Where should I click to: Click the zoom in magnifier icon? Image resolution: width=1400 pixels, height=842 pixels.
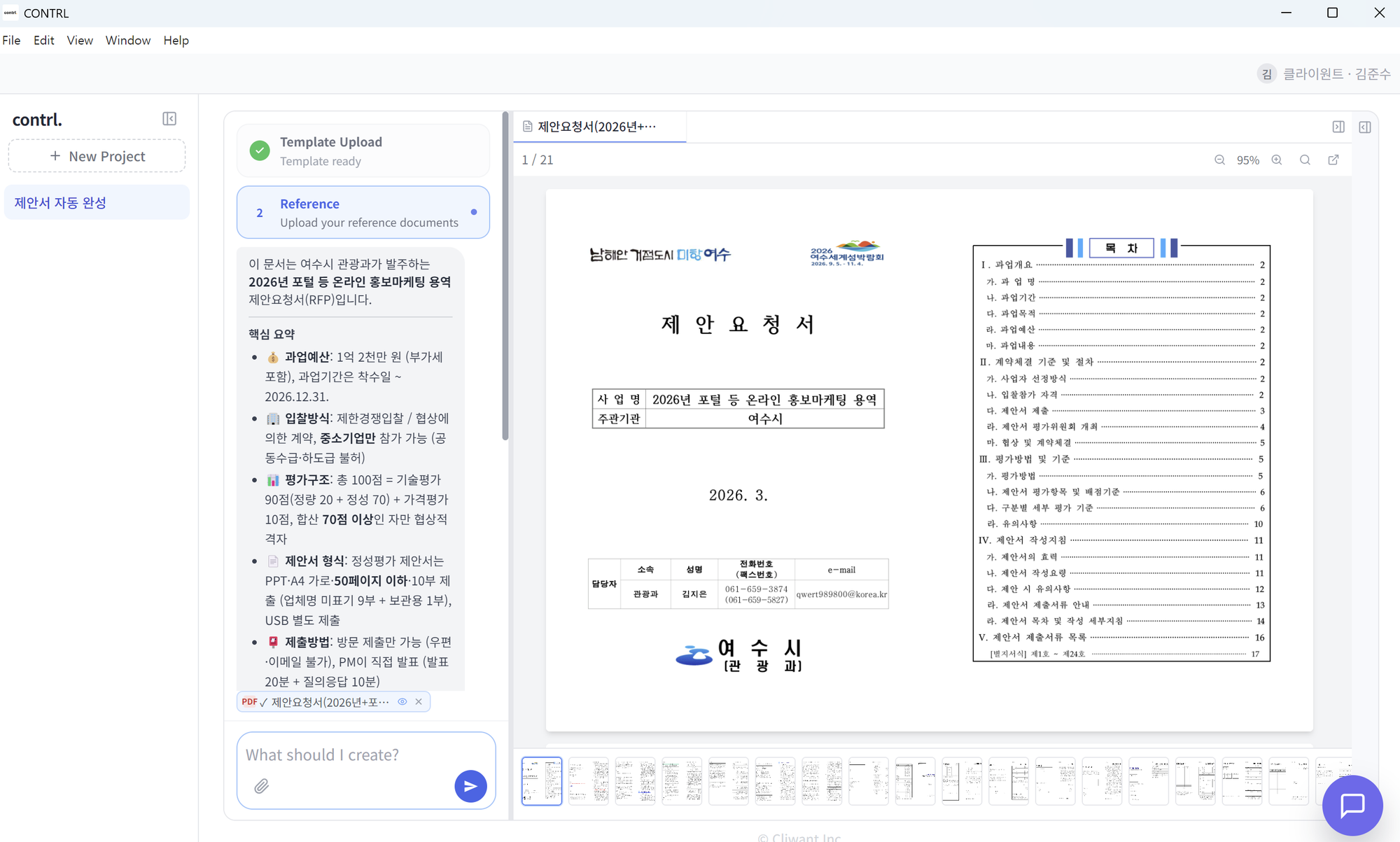tap(1277, 160)
